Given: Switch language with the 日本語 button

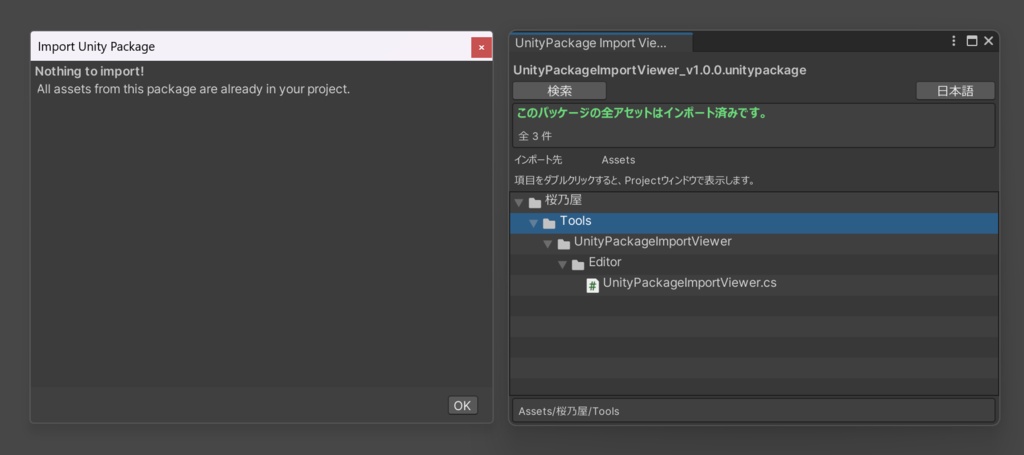Looking at the screenshot, I should [955, 91].
